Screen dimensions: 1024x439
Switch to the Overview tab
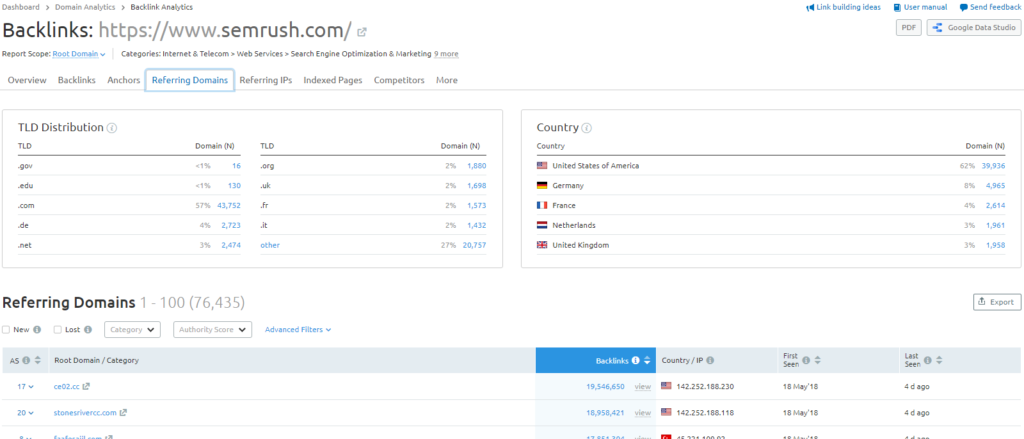(x=27, y=80)
